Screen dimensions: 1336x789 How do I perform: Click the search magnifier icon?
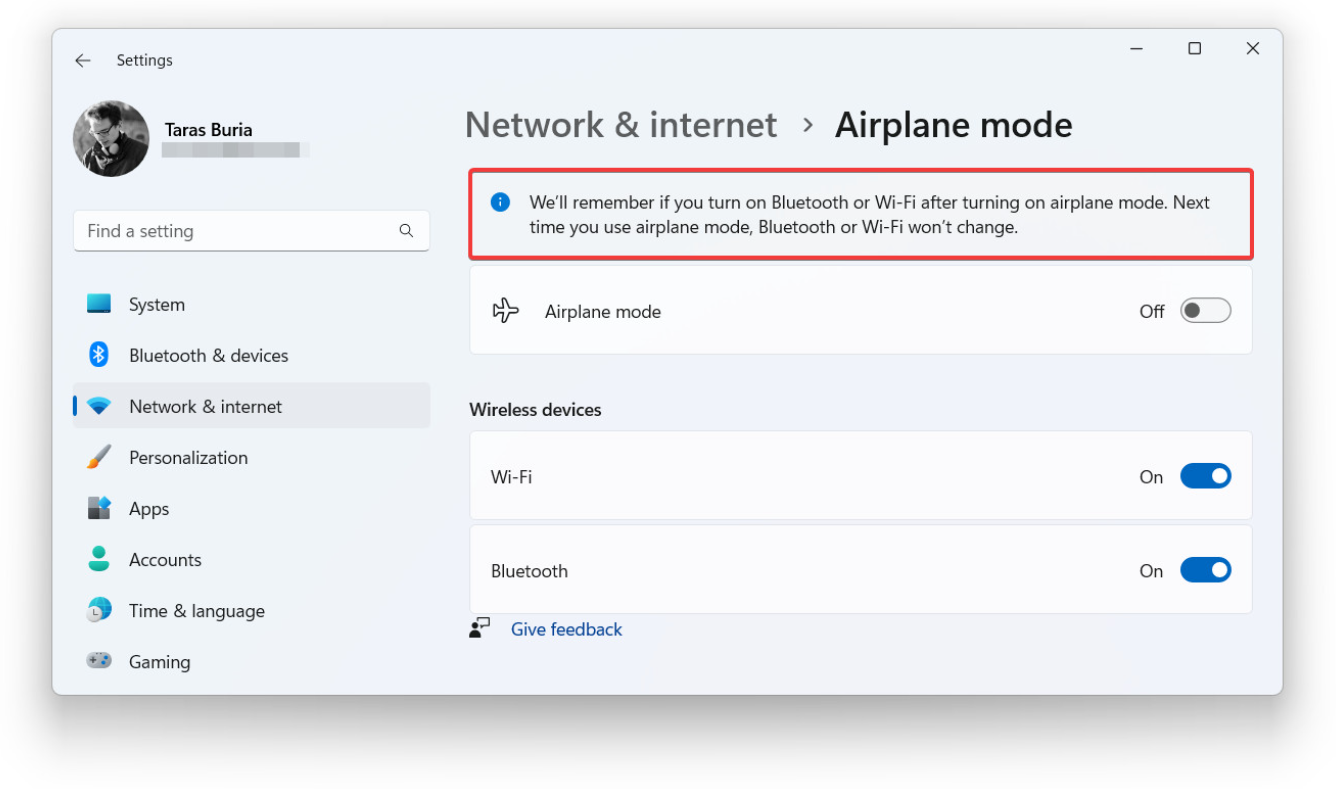click(x=406, y=231)
